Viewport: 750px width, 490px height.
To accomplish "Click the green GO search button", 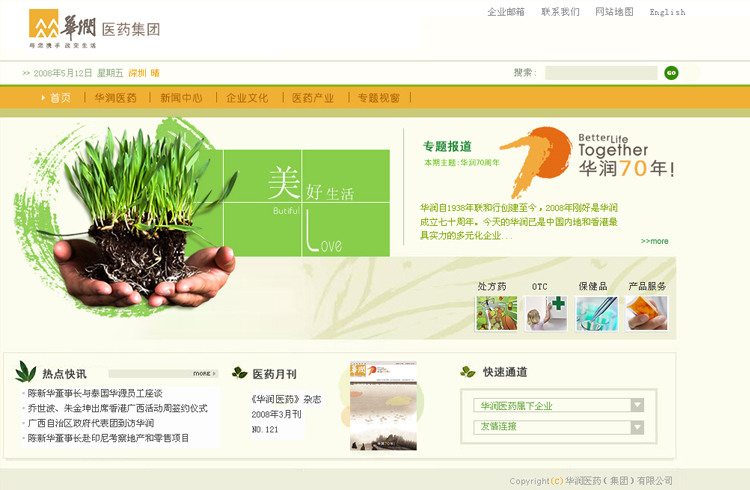I will (671, 73).
